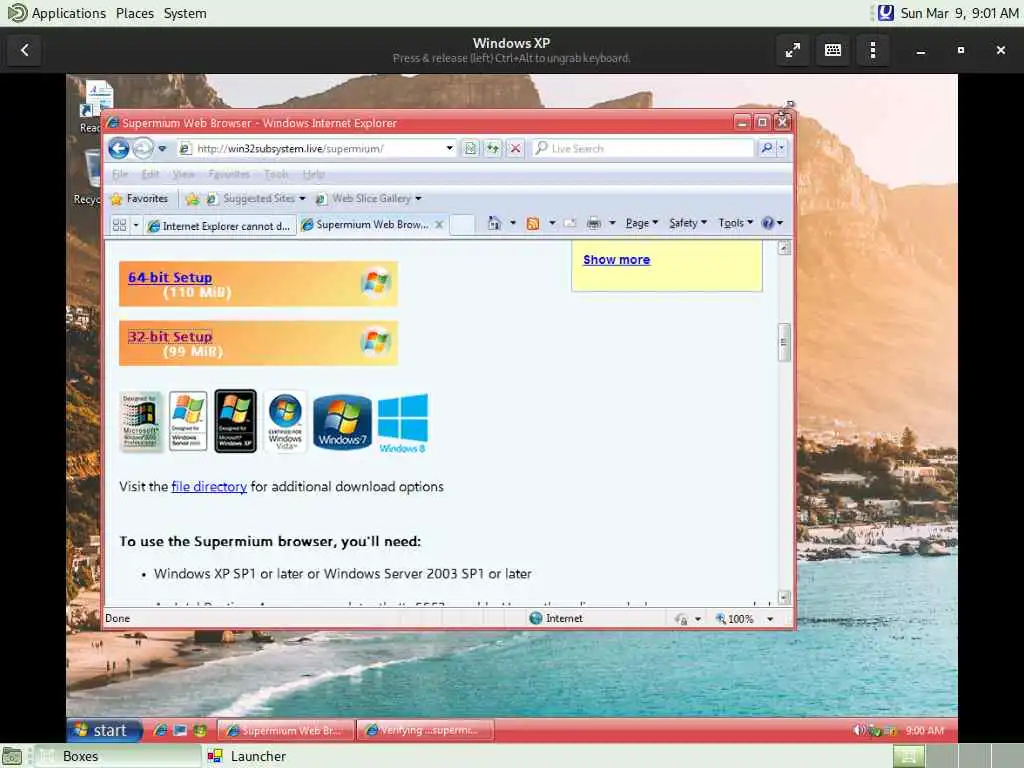Screen dimensions: 1024x768
Task: Open Web Slice Gallery dropdown
Action: 368,199
